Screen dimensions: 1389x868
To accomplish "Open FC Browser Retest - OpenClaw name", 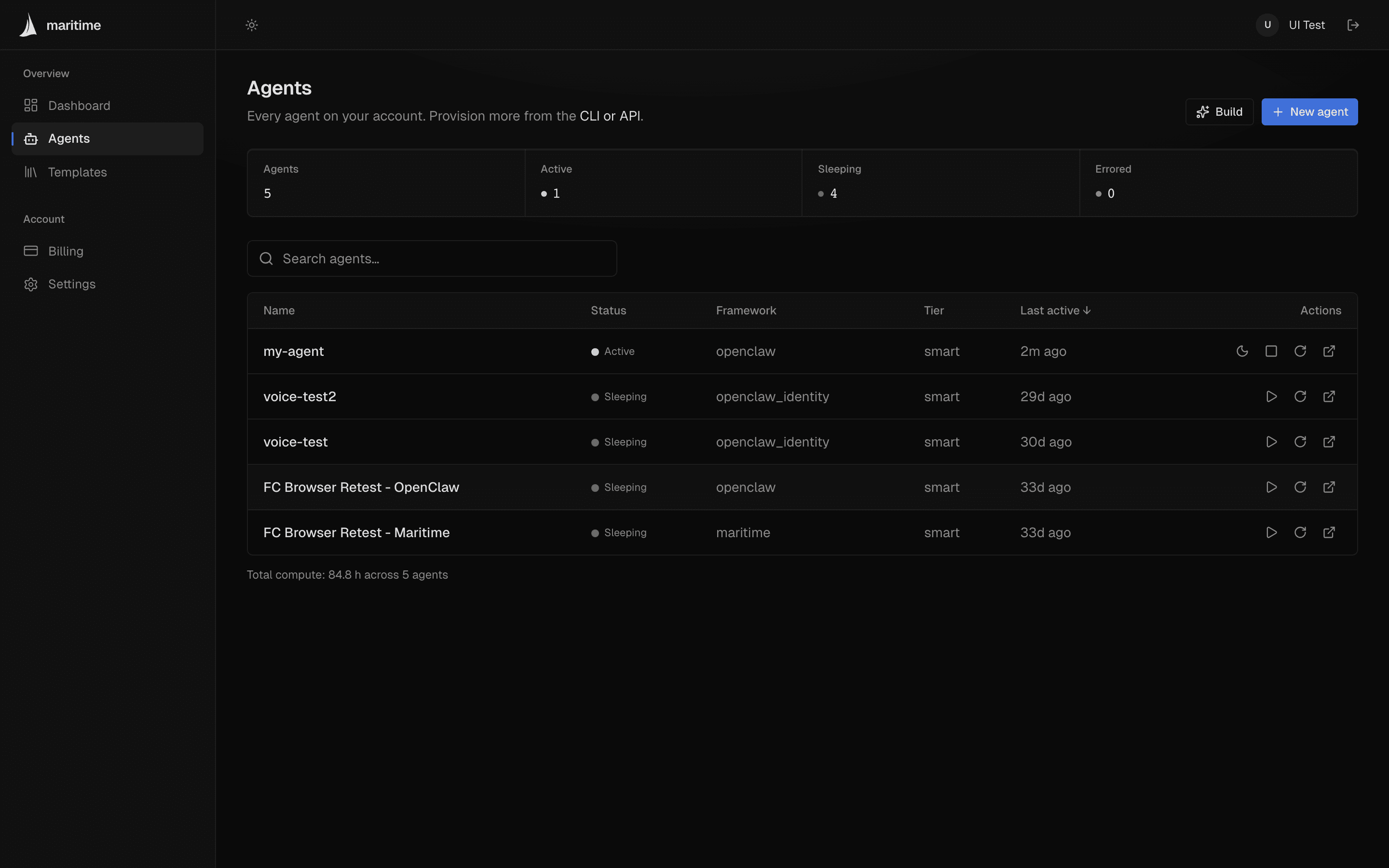I will click(x=361, y=488).
